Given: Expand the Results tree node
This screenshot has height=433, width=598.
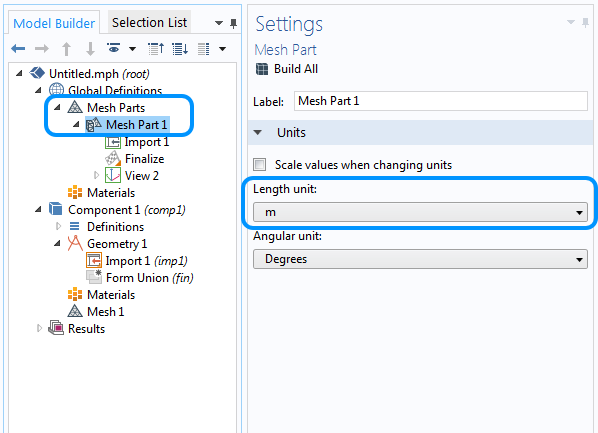Looking at the screenshot, I should pyautogui.click(x=39, y=328).
